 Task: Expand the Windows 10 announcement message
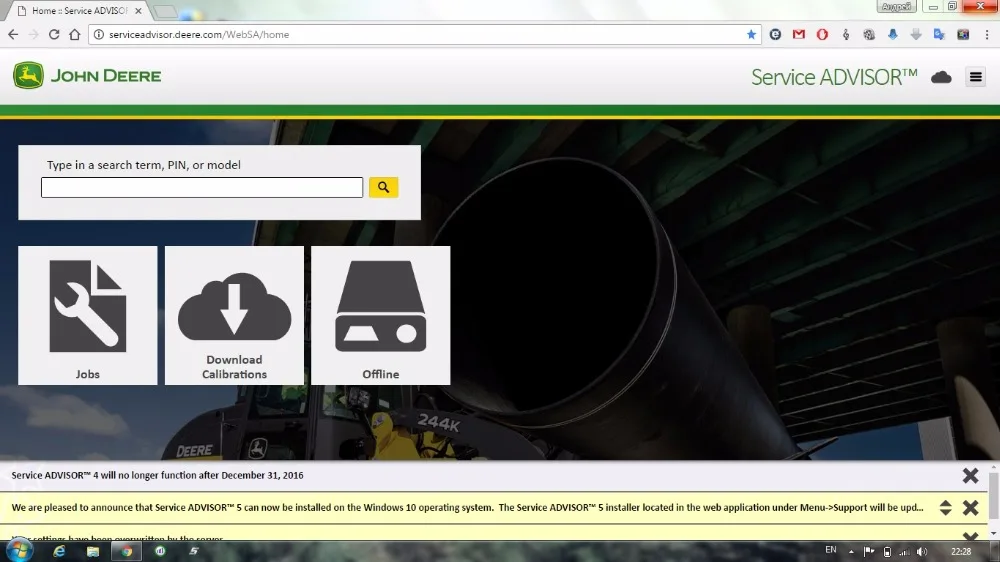point(945,508)
